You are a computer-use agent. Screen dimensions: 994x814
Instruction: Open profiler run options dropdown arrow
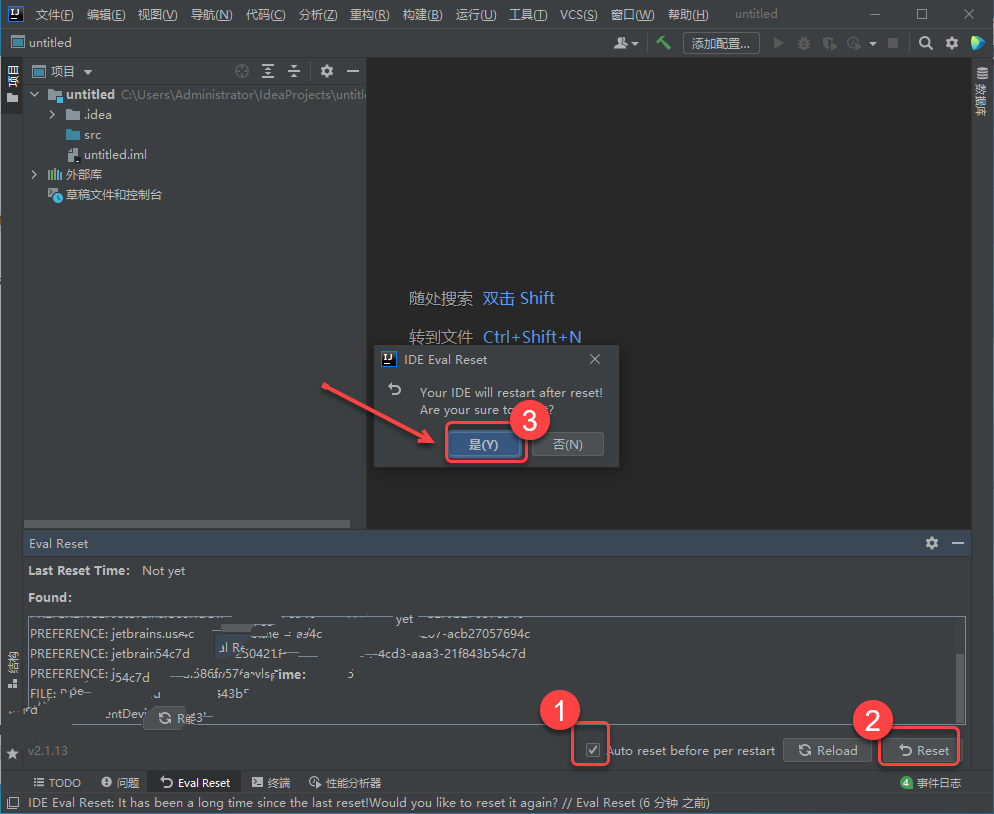pyautogui.click(x=873, y=44)
